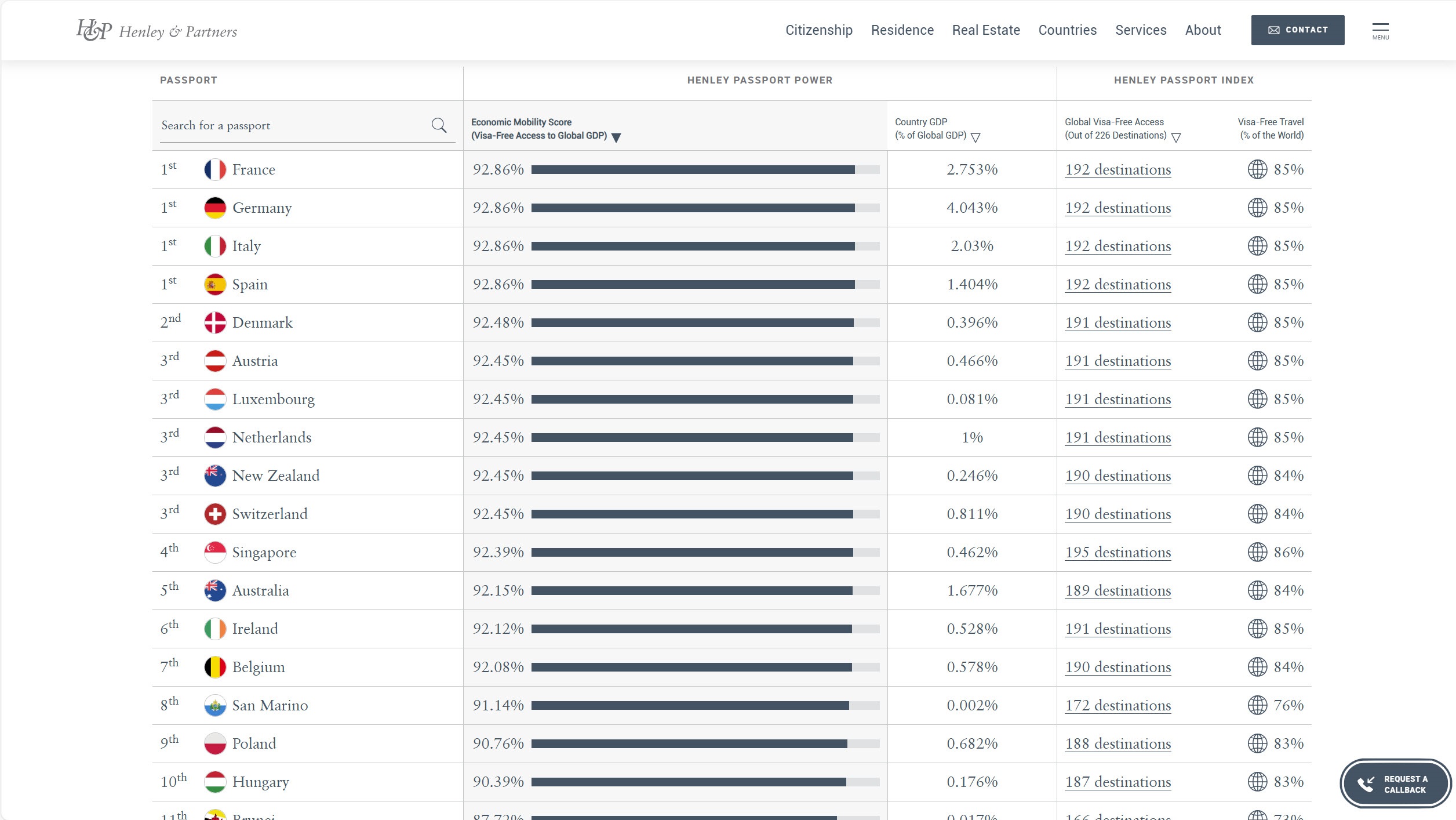
Task: Click the Belgium flag icon
Action: click(x=215, y=667)
